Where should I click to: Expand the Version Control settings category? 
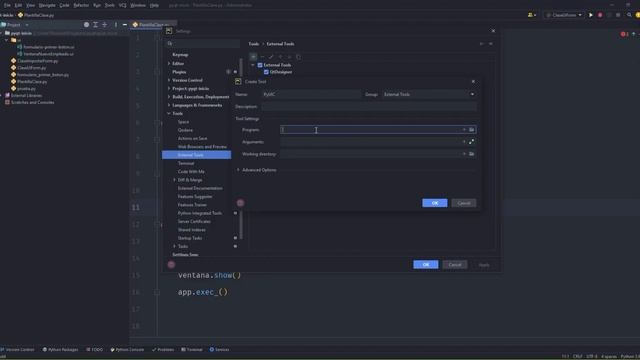169,80
